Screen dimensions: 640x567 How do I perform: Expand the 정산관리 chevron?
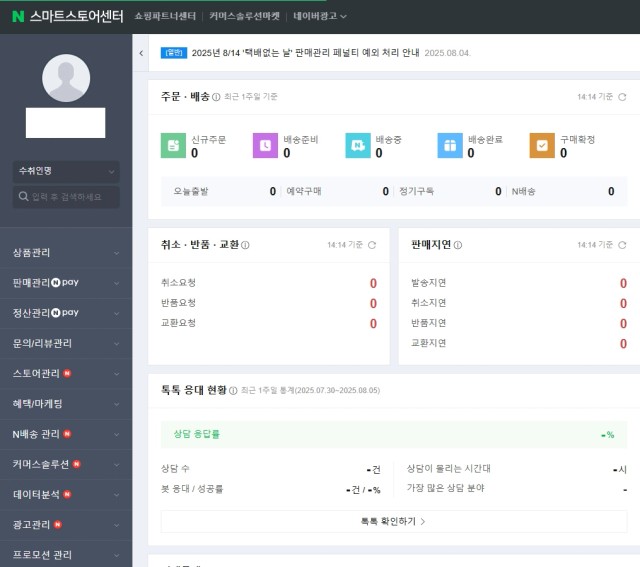tap(116, 314)
